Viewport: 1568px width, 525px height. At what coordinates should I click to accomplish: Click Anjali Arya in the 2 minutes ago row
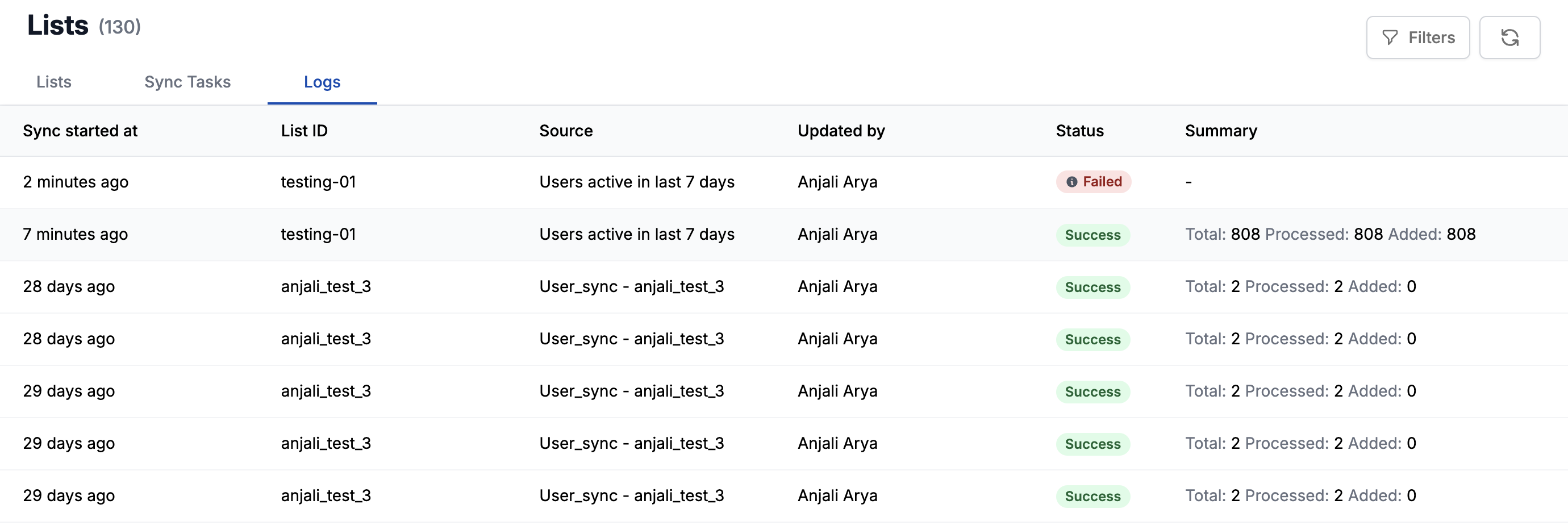click(837, 182)
